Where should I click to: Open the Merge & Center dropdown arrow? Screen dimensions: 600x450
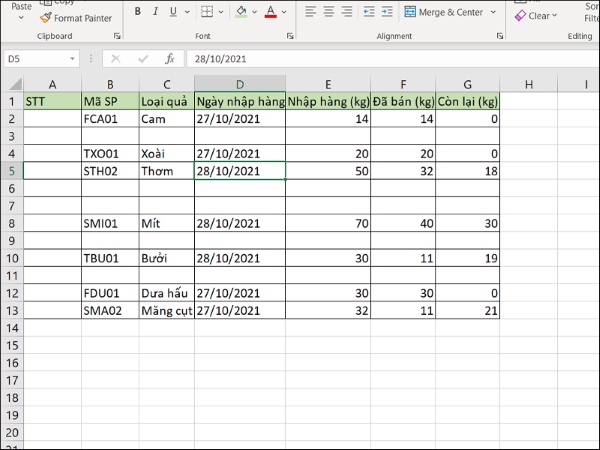point(491,13)
